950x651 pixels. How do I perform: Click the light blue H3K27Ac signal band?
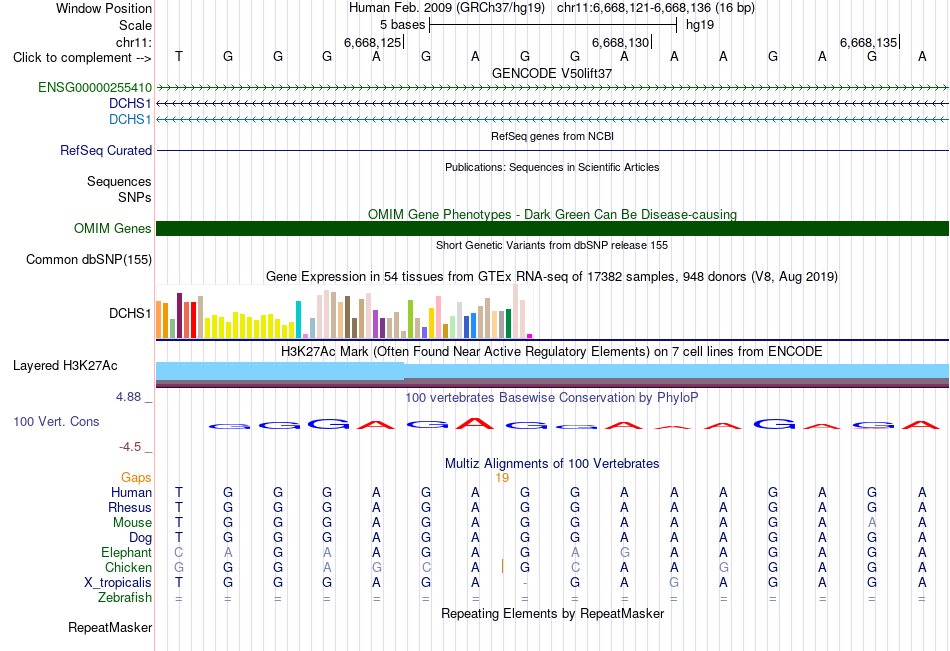point(552,371)
